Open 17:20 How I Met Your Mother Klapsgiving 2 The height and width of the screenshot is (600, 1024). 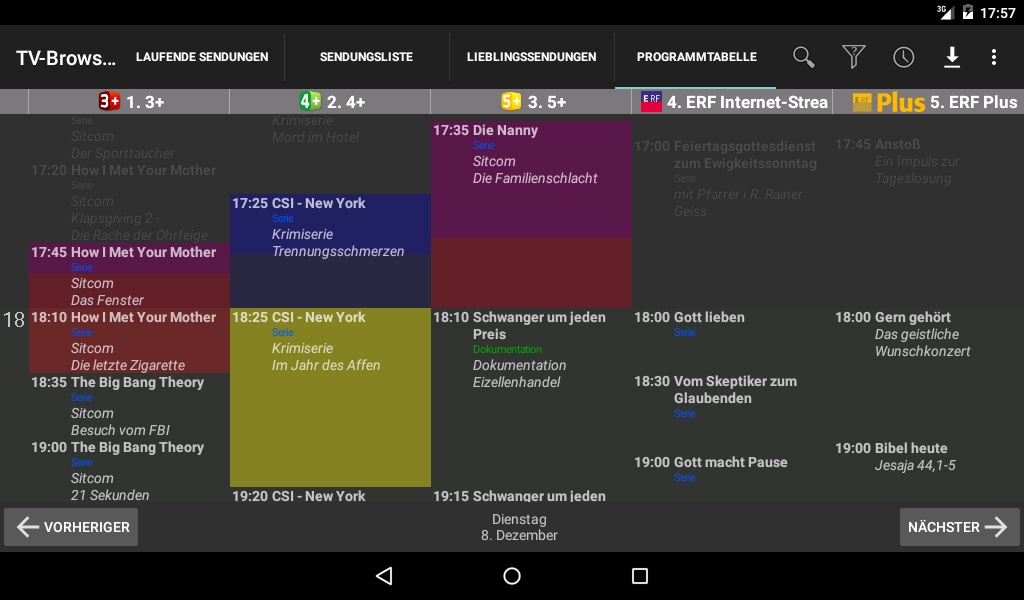(x=129, y=202)
